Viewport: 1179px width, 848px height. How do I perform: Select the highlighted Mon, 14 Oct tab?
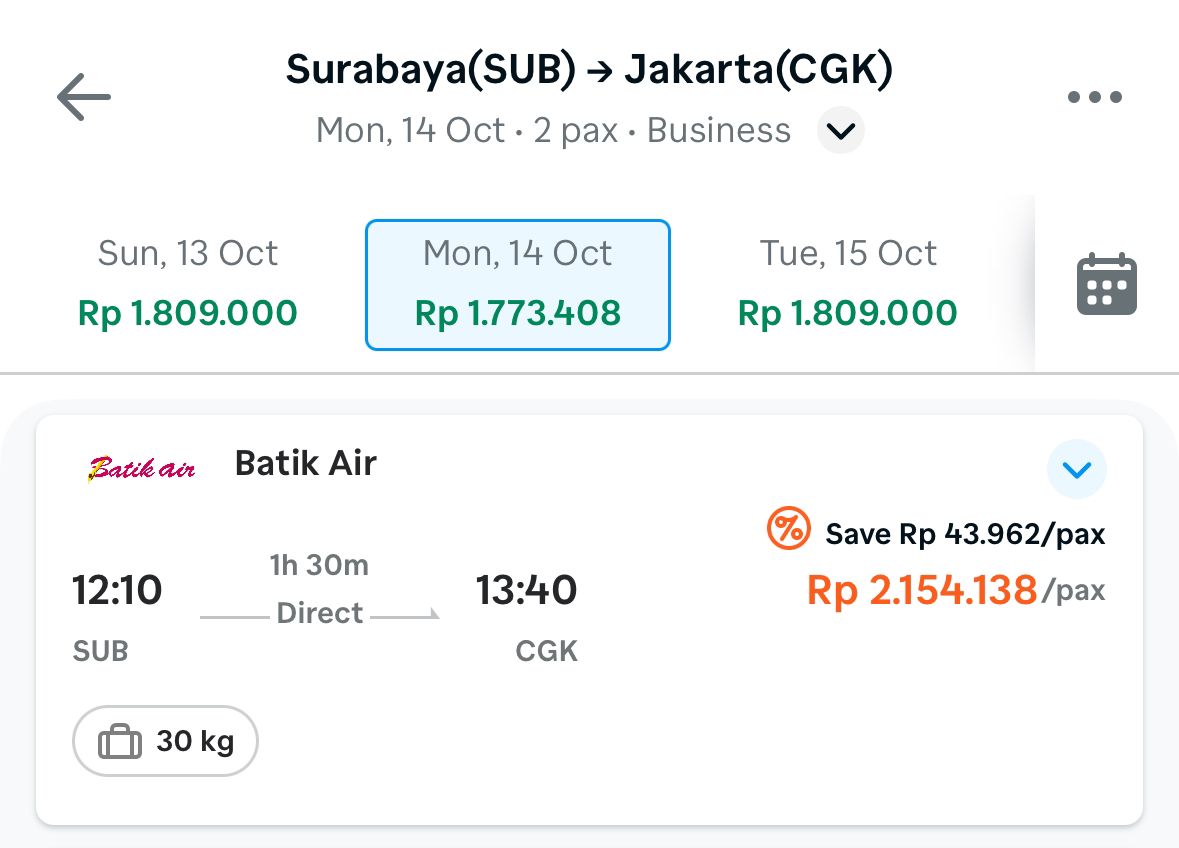[x=518, y=284]
